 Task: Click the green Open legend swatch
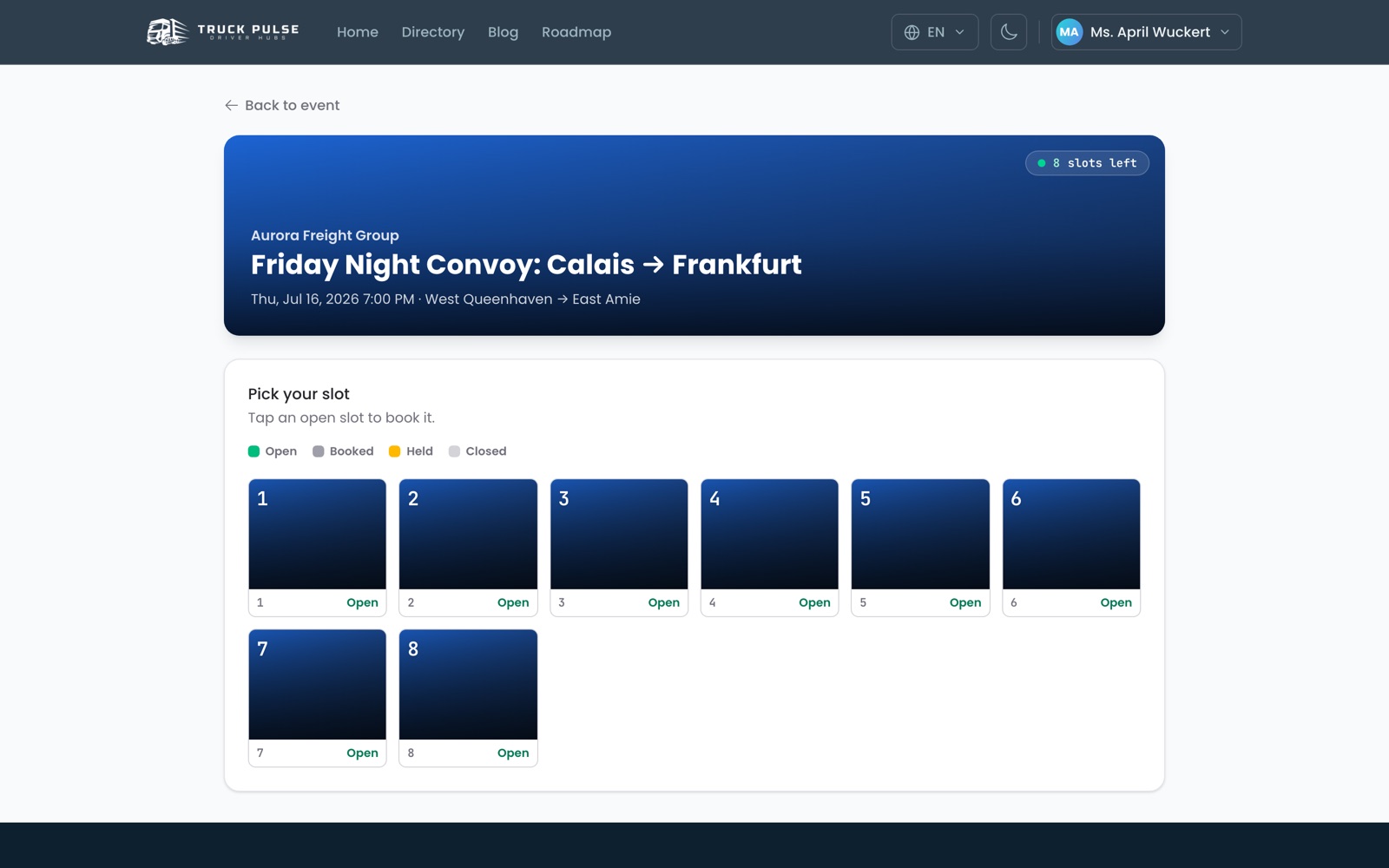[x=253, y=451]
